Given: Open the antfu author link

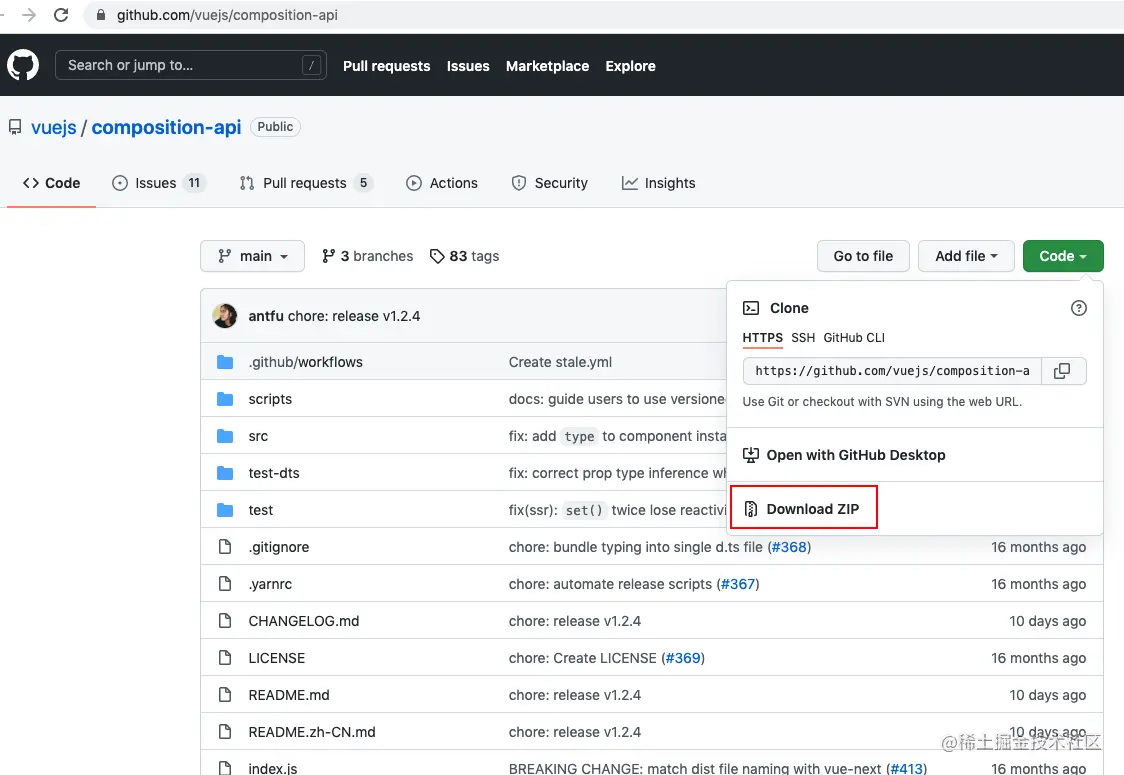Looking at the screenshot, I should click(x=266, y=316).
